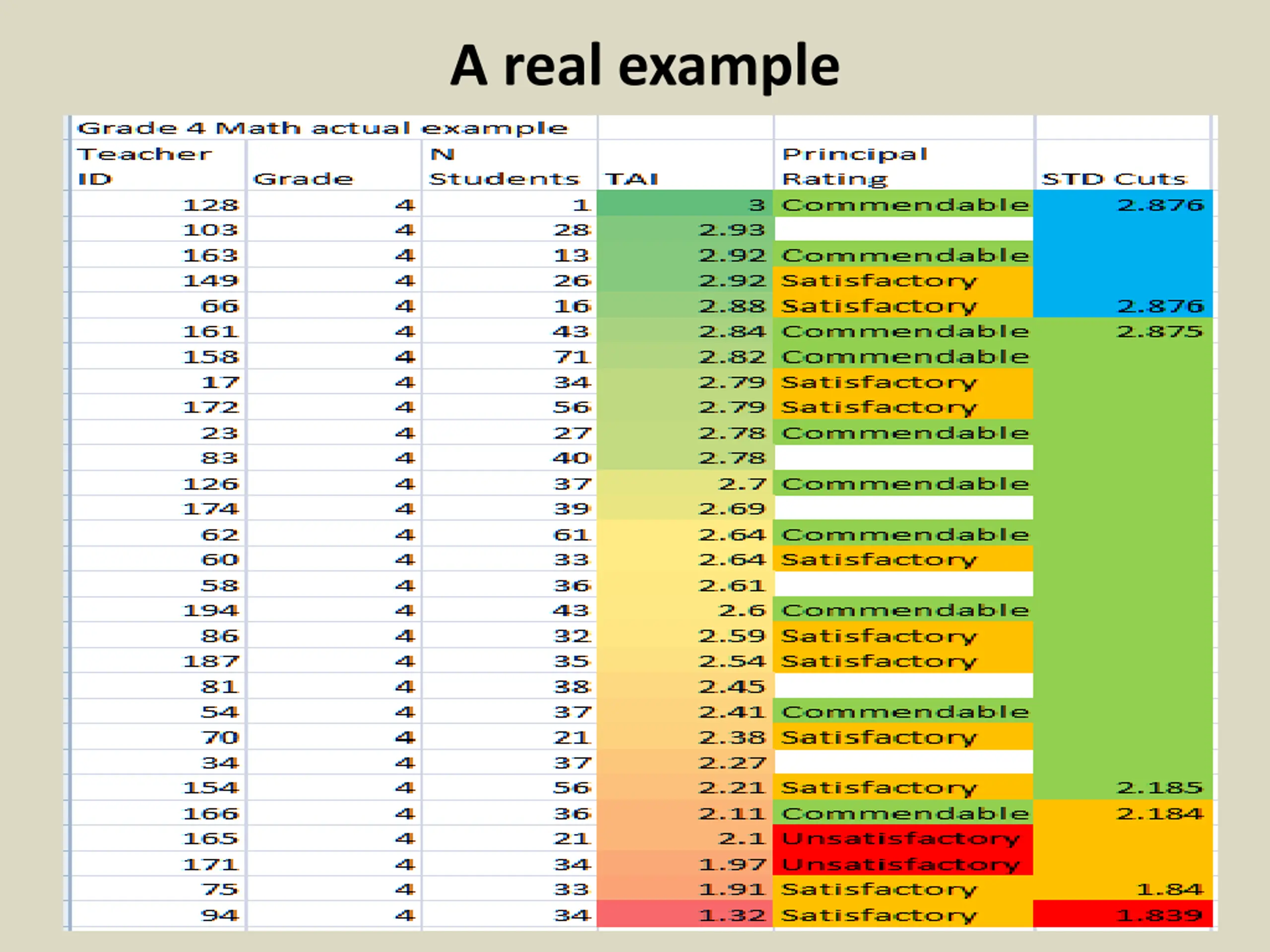This screenshot has height=952, width=1270.
Task: Select STD Cuts value 2.185
Action: 1123,787
